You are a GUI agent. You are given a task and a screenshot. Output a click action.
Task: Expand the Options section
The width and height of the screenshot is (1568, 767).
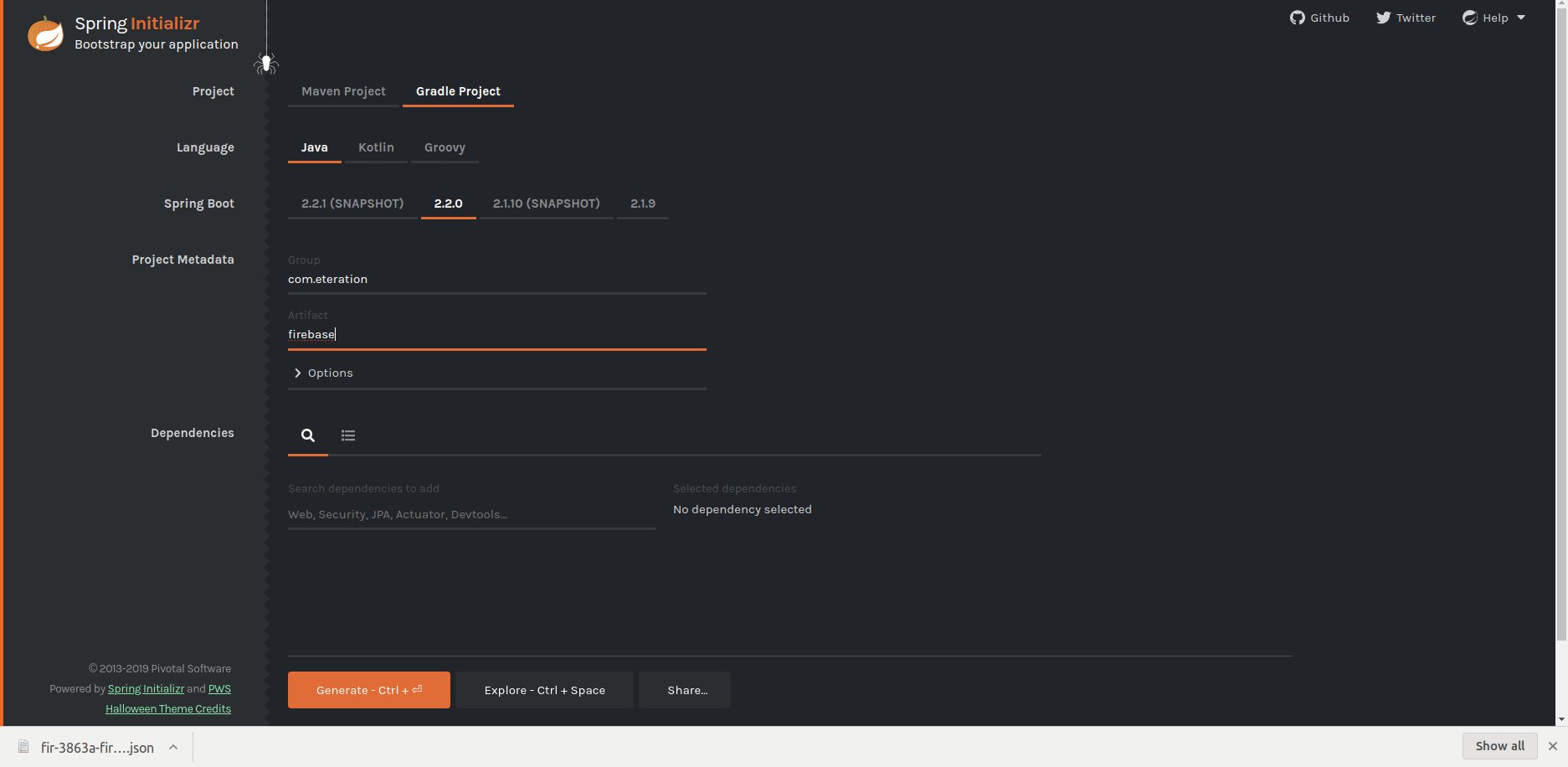[497, 373]
